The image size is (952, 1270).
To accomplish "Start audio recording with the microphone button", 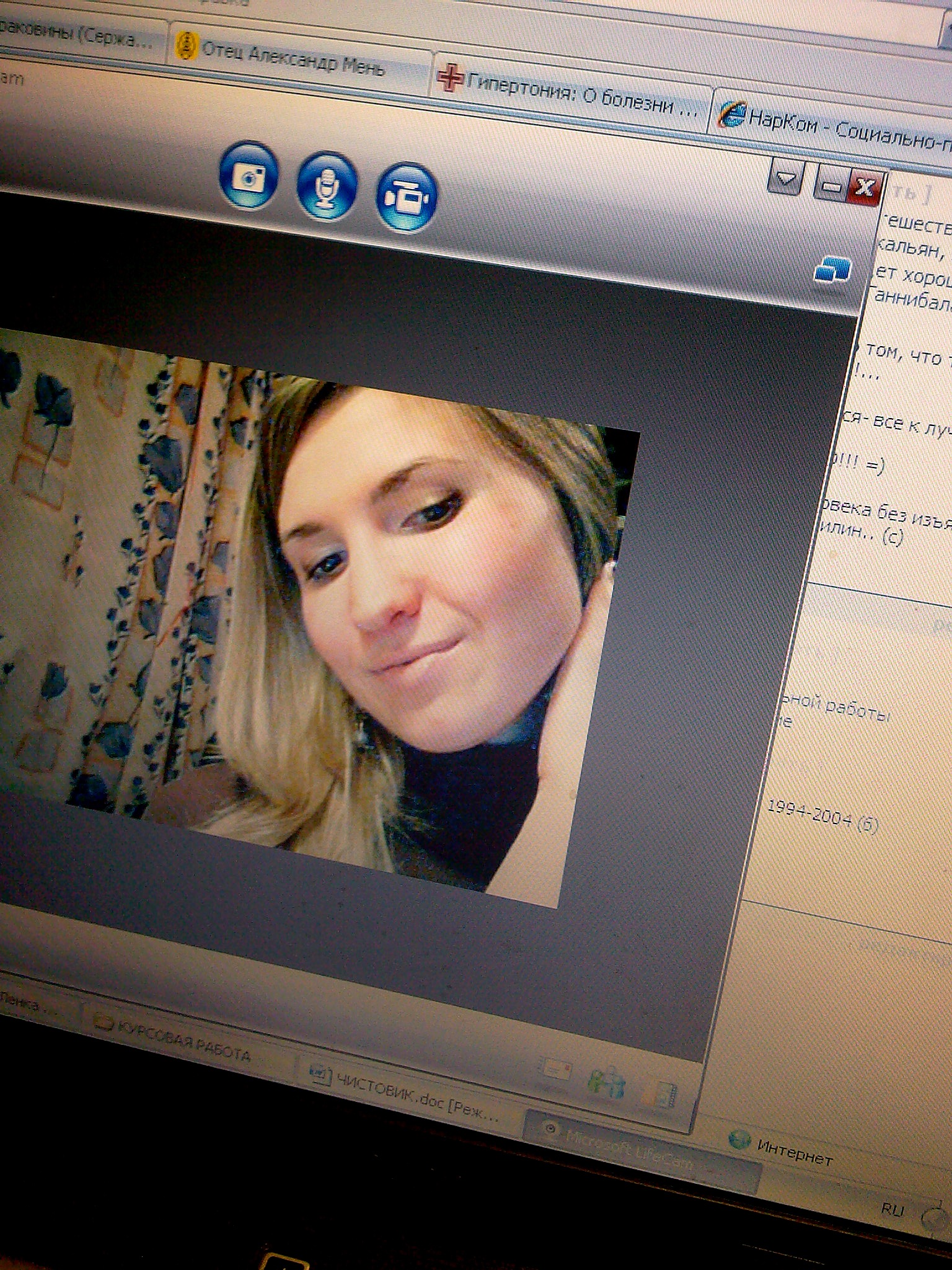I will pyautogui.click(x=327, y=185).
